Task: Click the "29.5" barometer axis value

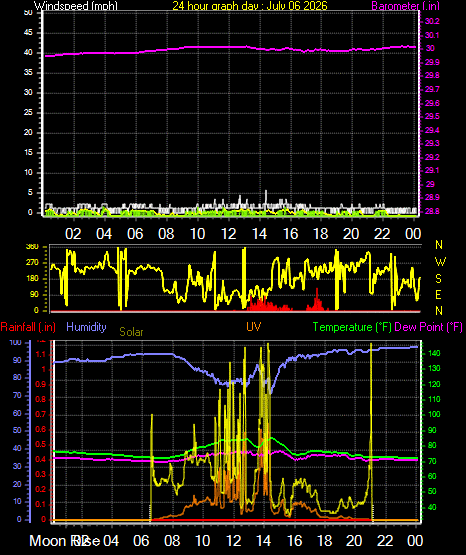Action: coord(432,116)
